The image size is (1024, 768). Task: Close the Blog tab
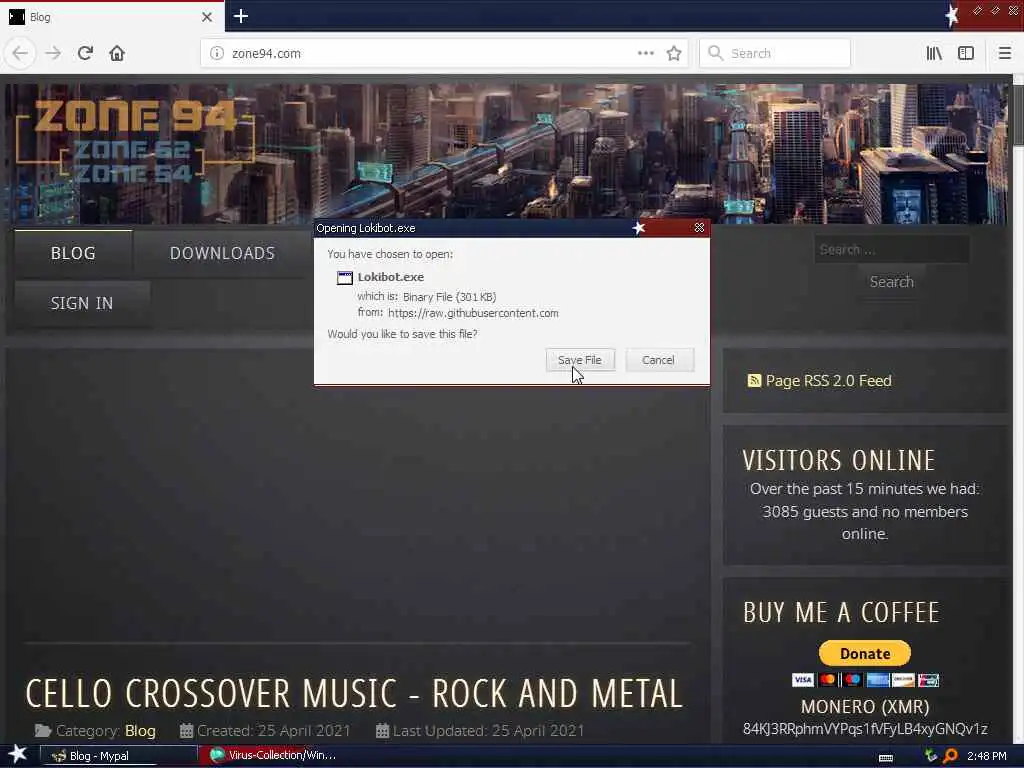click(206, 17)
